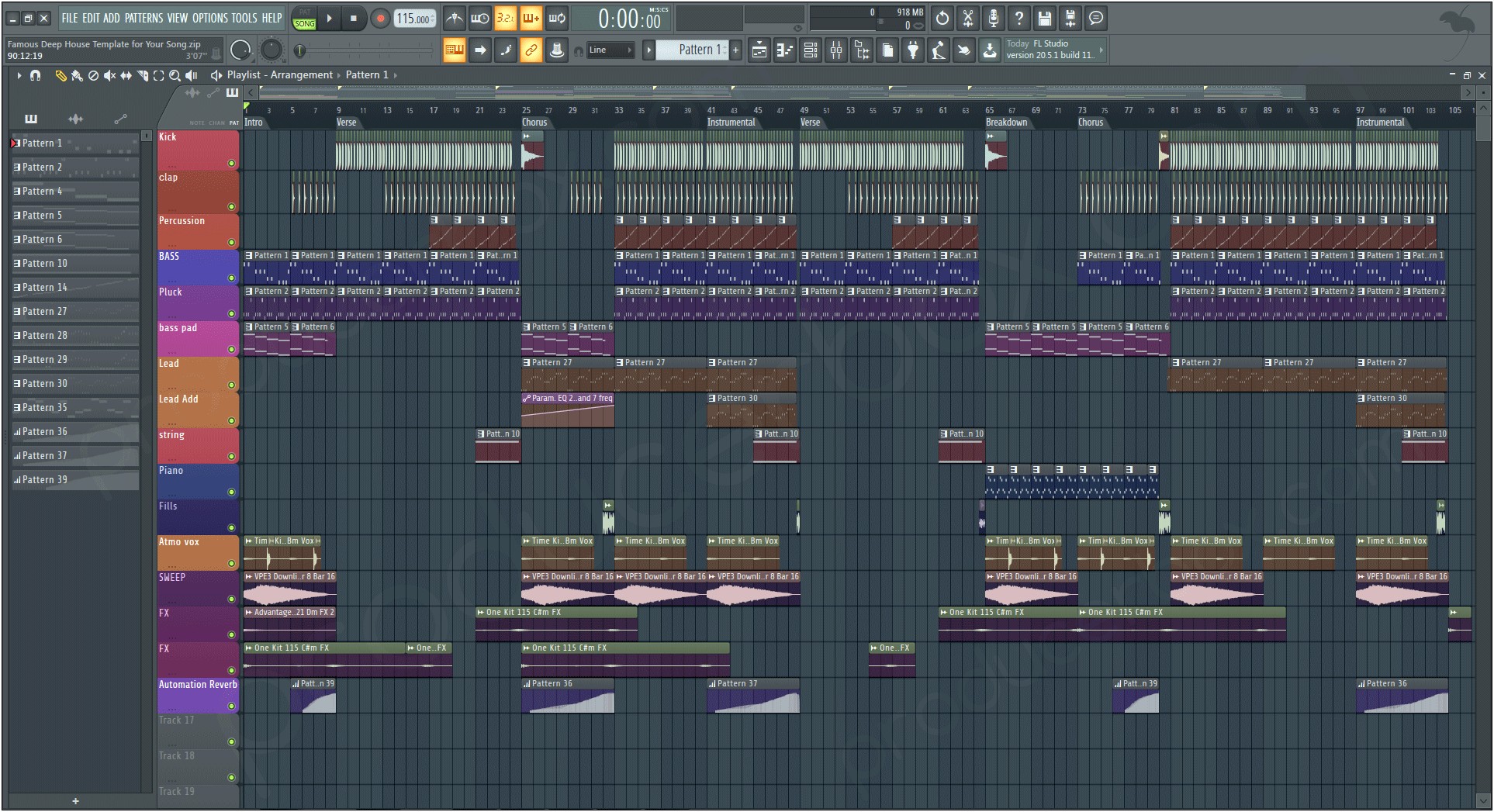Add a new pattern with plus button

pos(735,50)
